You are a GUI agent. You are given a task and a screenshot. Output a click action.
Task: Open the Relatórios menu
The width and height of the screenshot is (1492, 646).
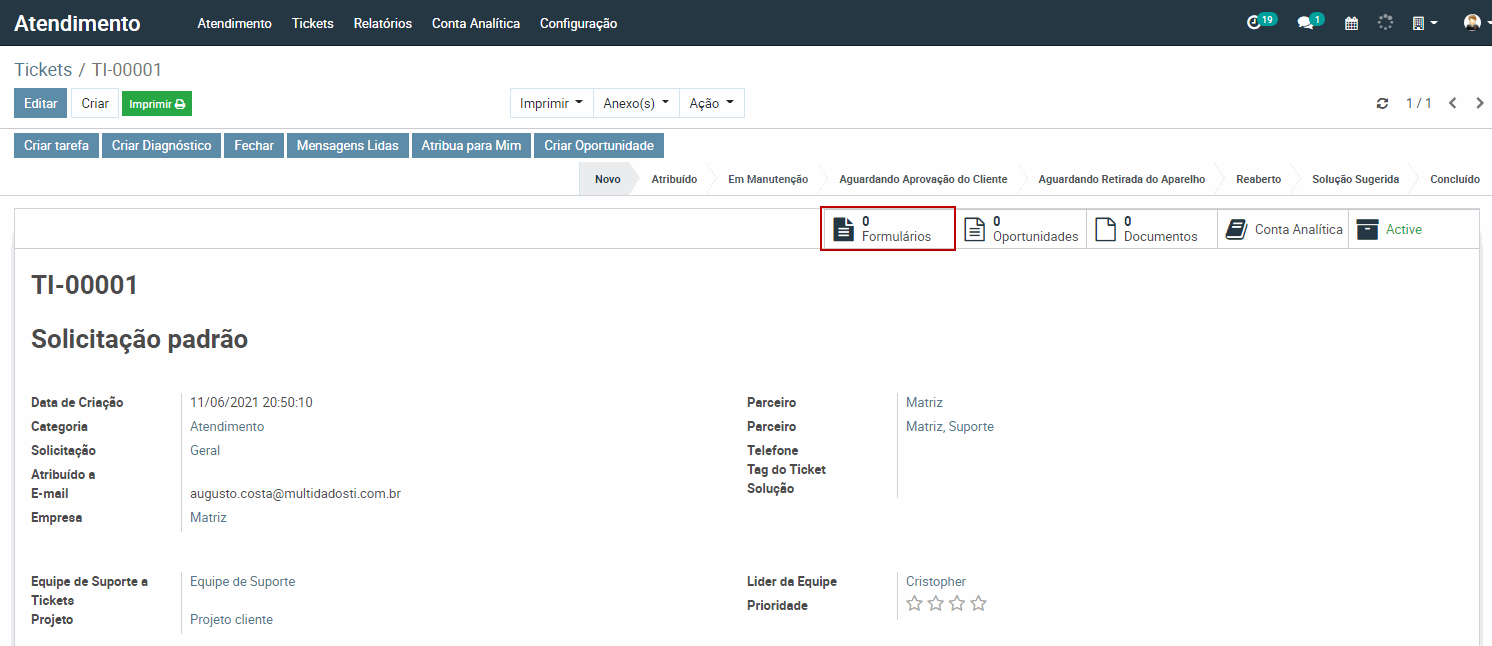tap(382, 23)
